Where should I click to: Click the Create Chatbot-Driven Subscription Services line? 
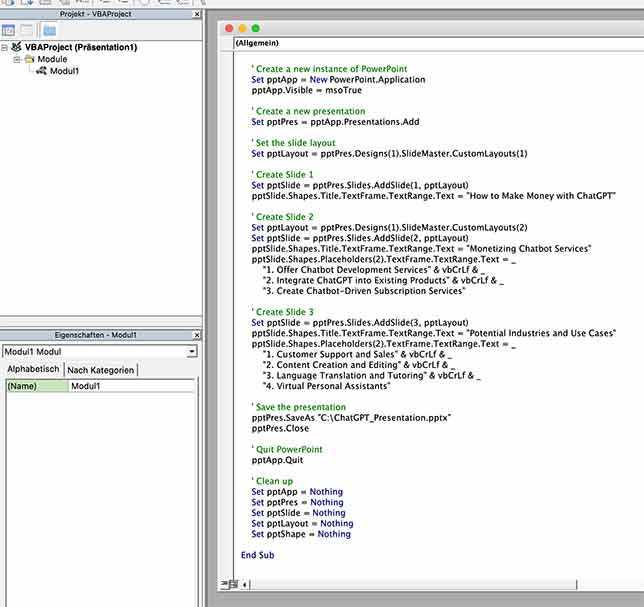[364, 291]
